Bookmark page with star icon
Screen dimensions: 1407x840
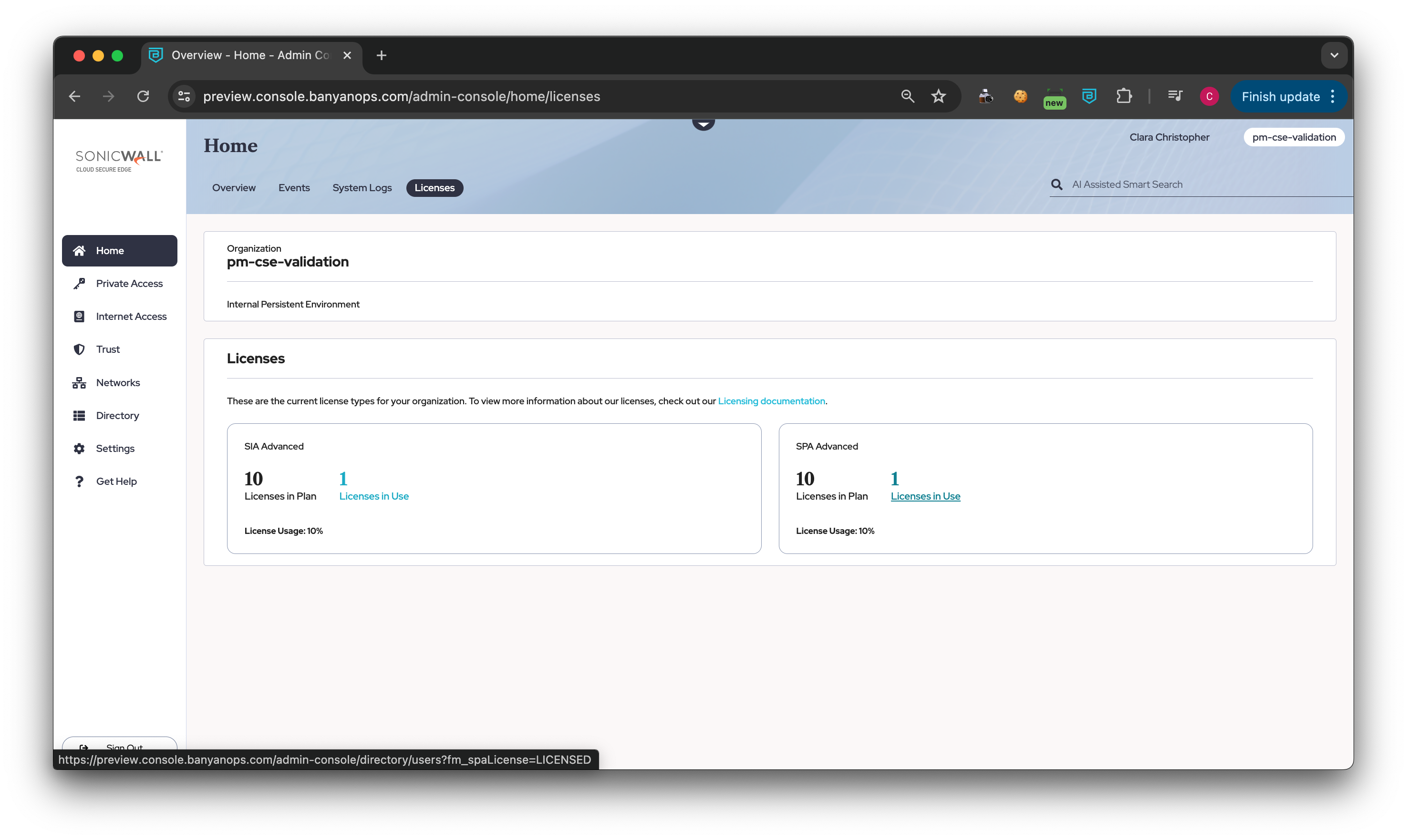(938, 96)
